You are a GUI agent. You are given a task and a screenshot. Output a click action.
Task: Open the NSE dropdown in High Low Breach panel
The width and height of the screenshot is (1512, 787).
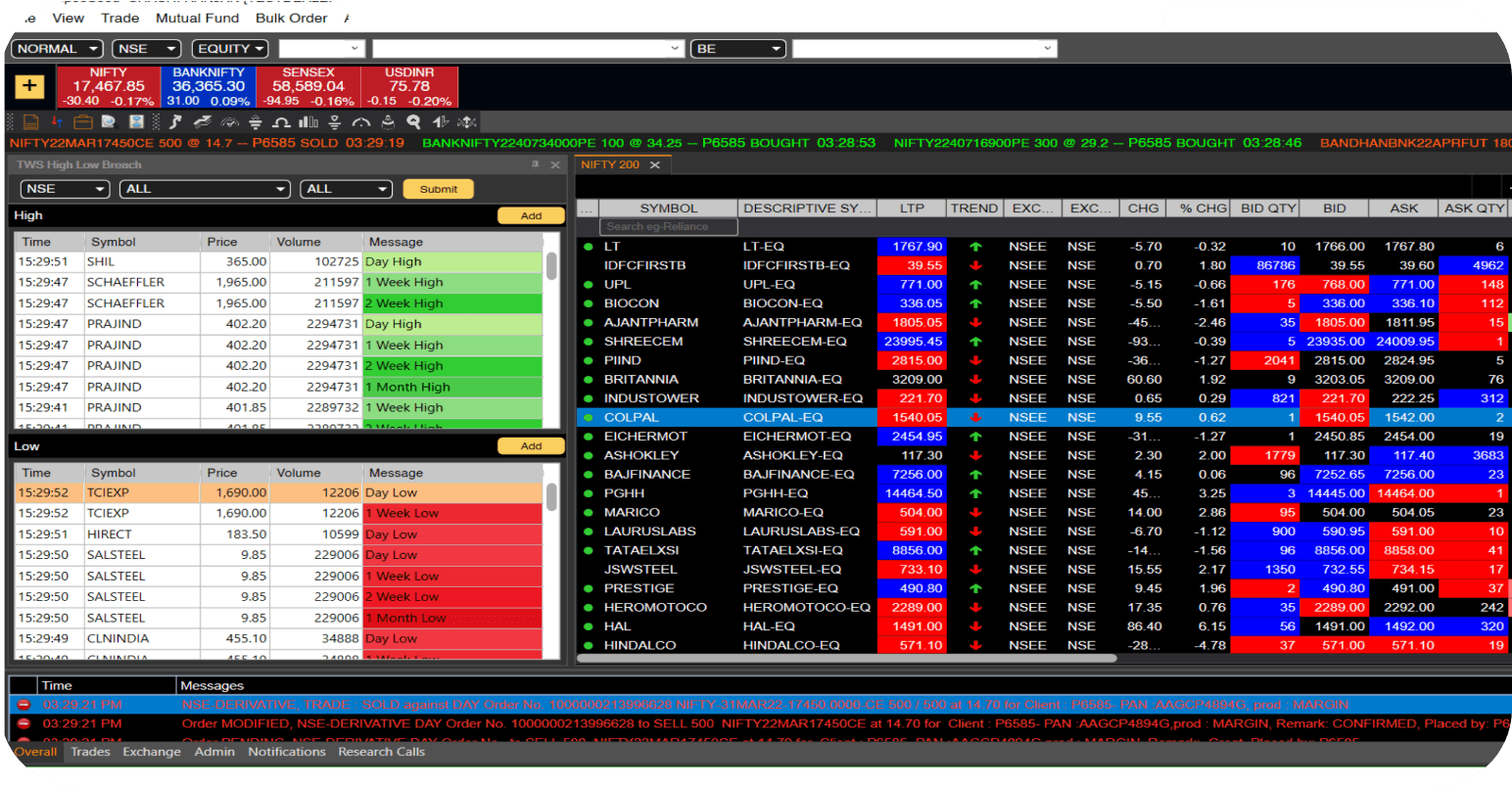pyautogui.click(x=64, y=189)
